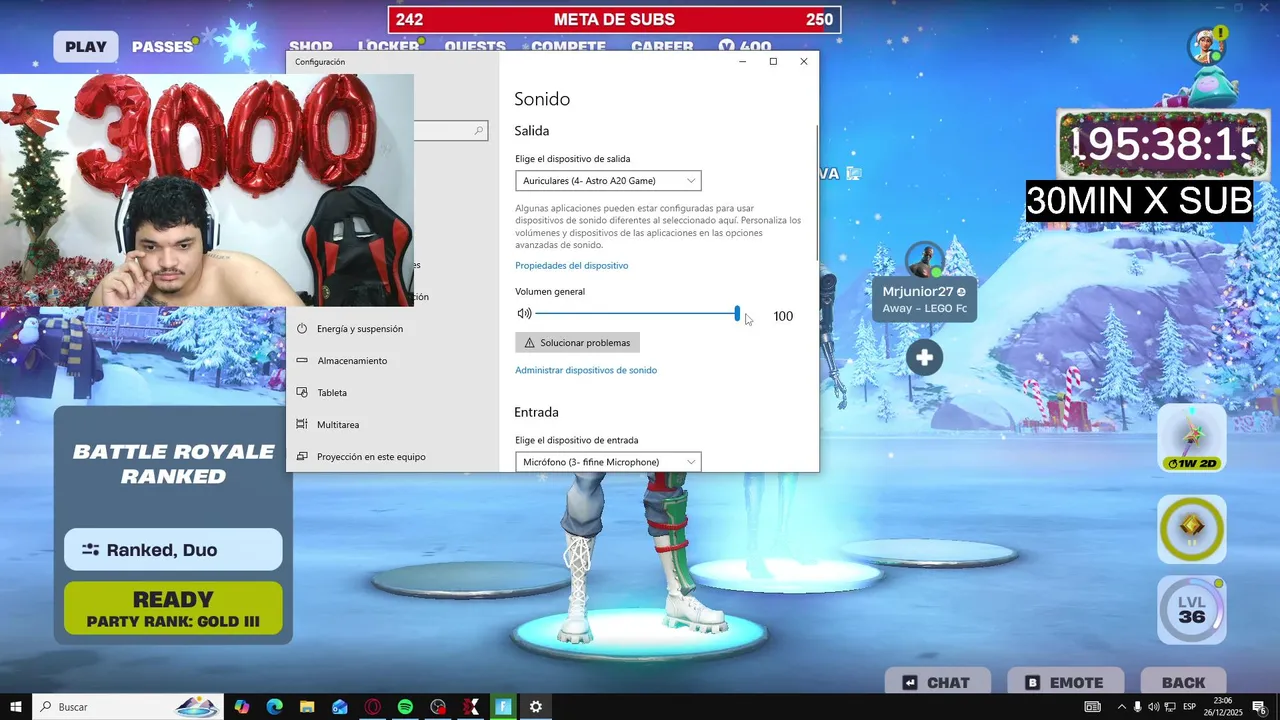Viewport: 1280px width, 720px height.
Task: Click the taskbar Buscar search box
Action: (128, 707)
